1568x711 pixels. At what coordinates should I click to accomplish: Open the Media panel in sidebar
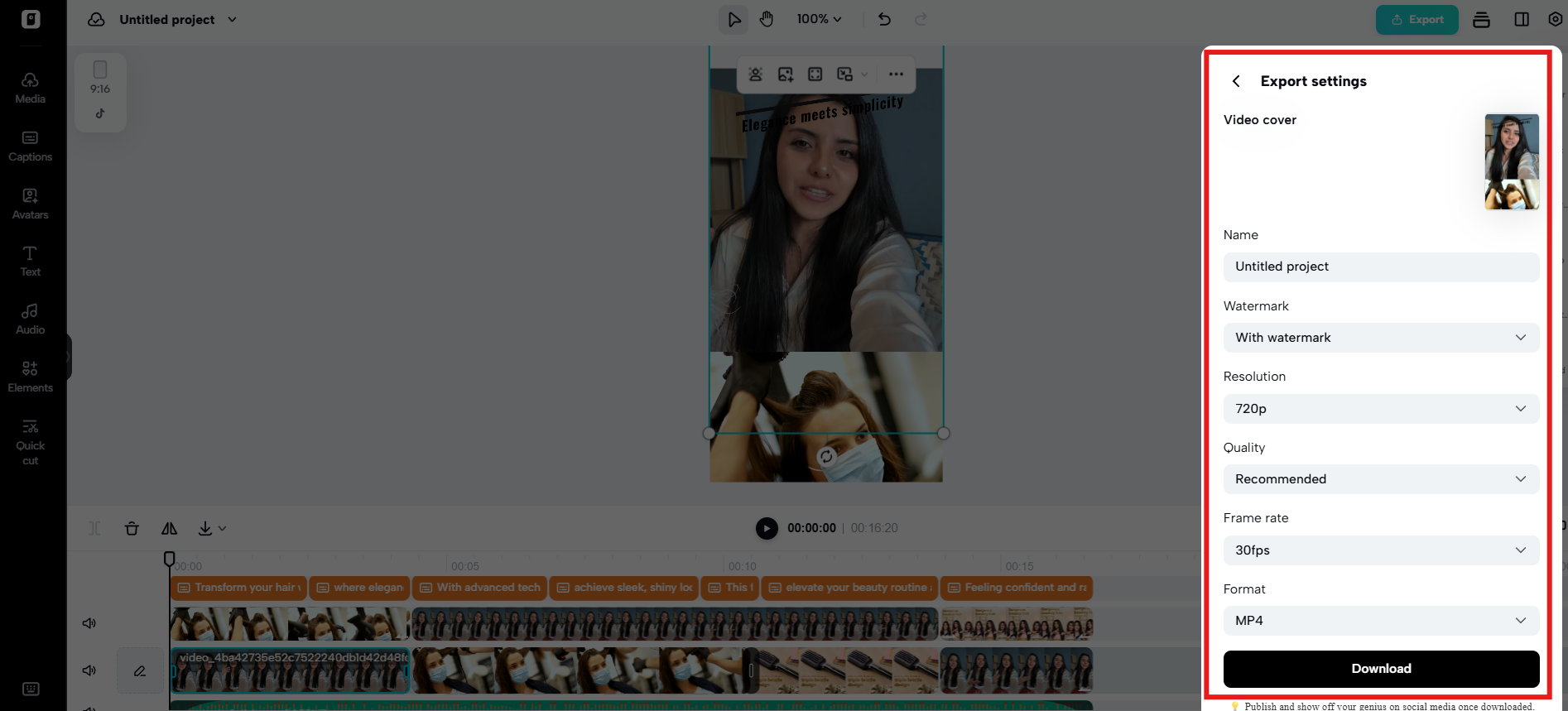click(31, 88)
